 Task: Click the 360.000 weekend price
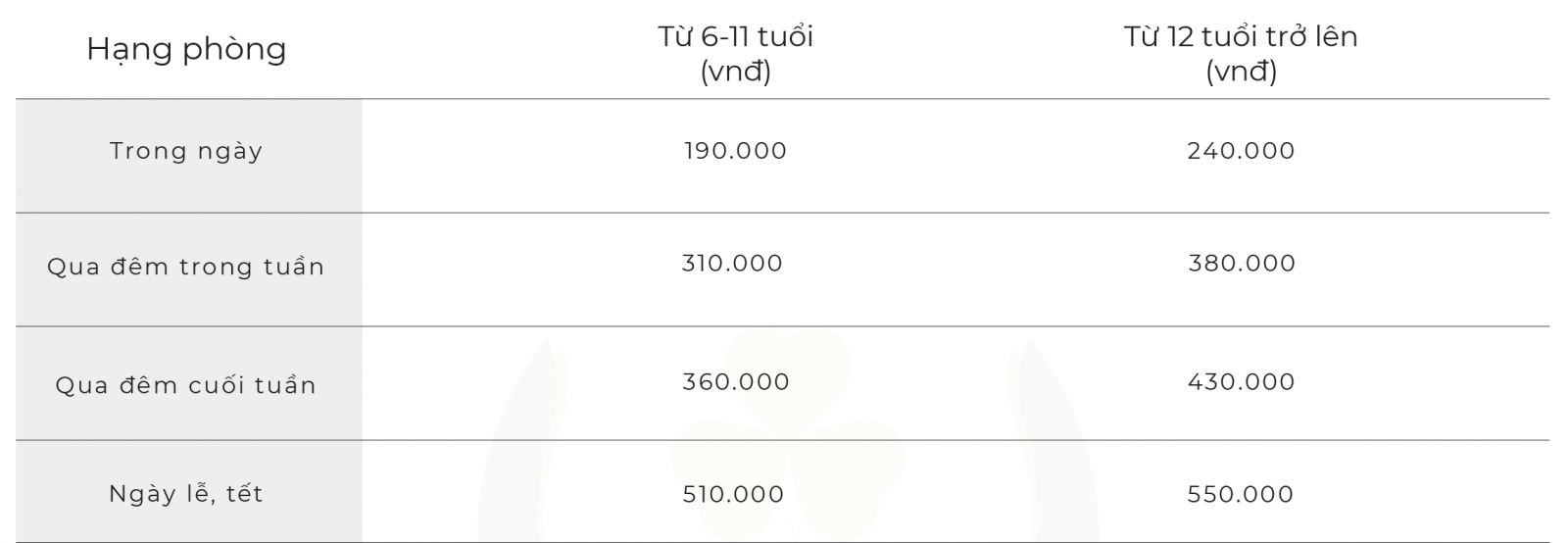coord(736,381)
